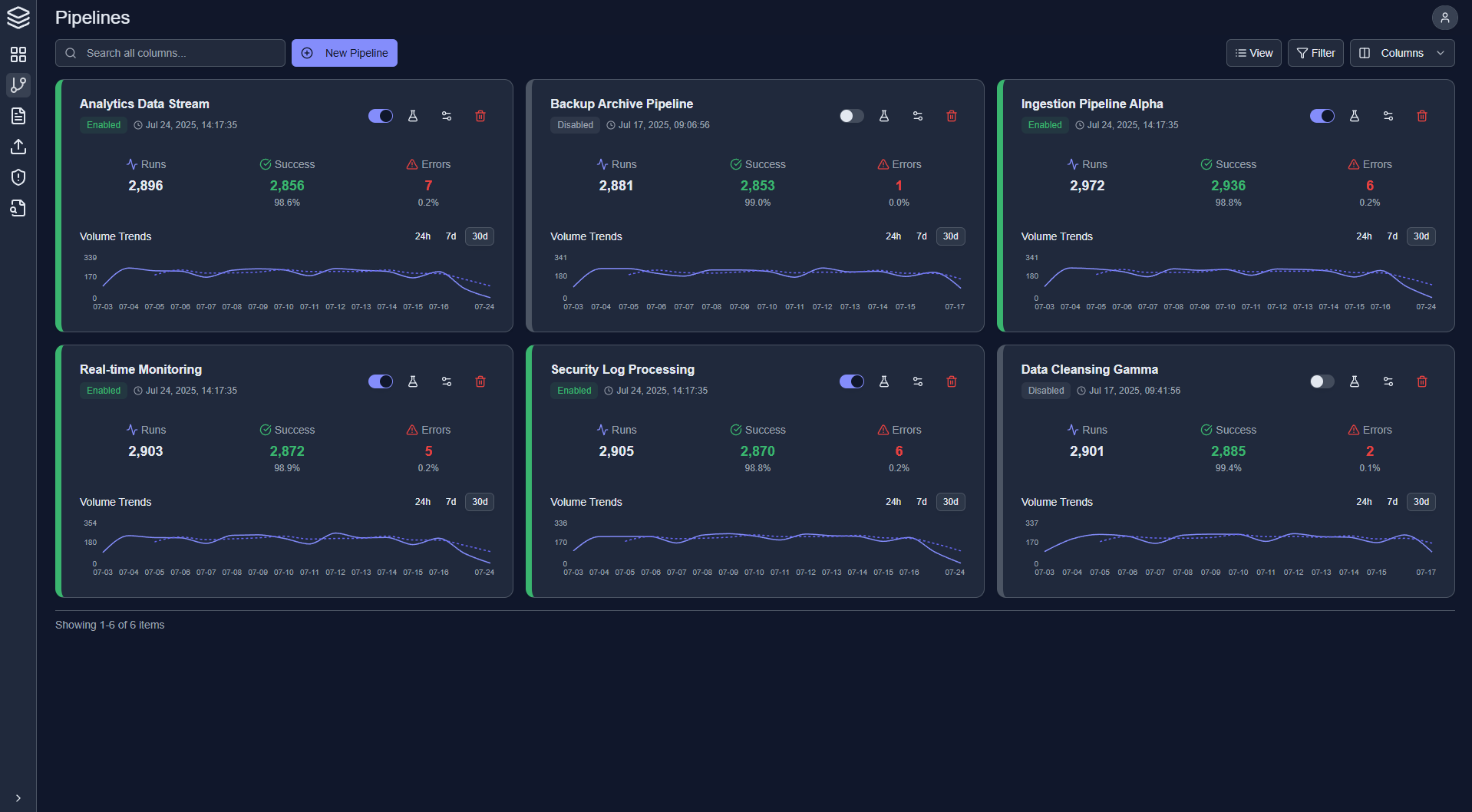
Task: Click the user avatar in the top right
Action: 1445,17
